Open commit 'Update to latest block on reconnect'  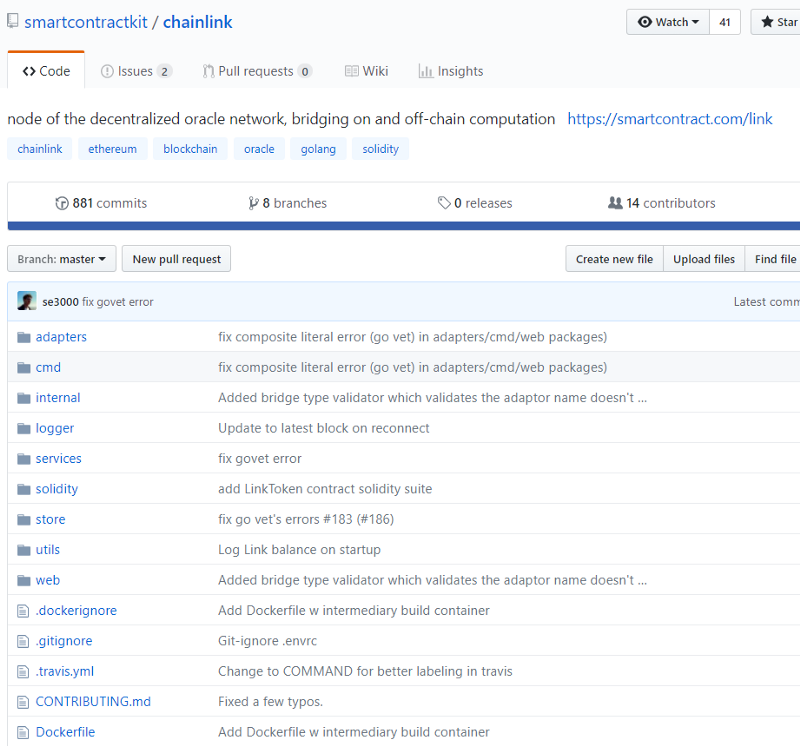click(x=323, y=429)
